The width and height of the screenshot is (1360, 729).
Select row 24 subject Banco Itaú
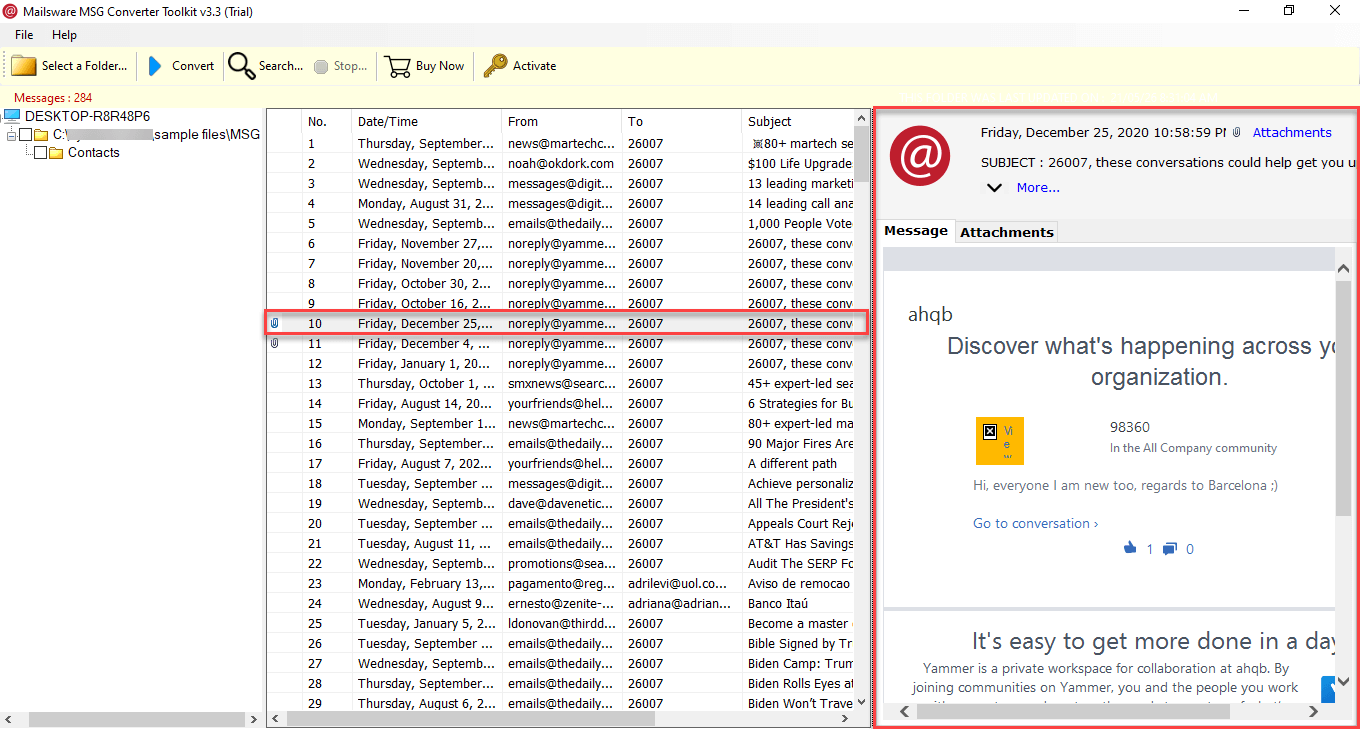(561, 603)
